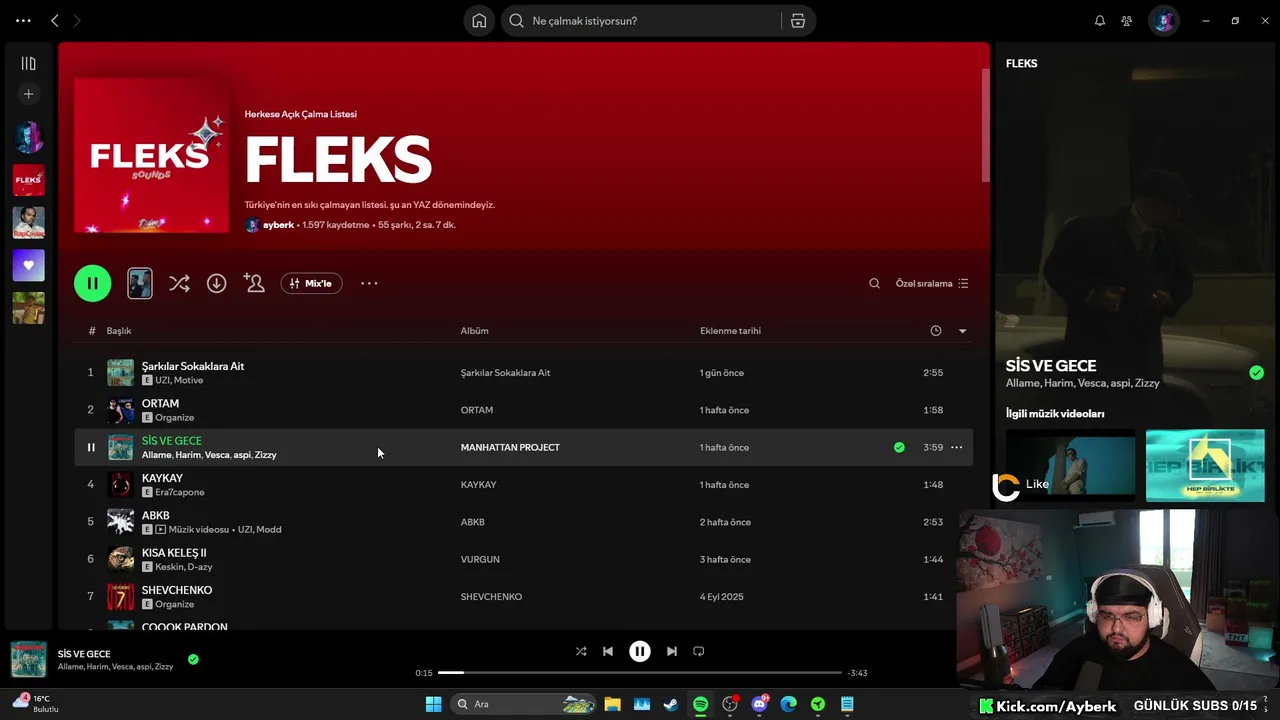Viewport: 1280px width, 720px height.
Task: Open Liked Songs heart in sidebar
Action: pos(28,265)
